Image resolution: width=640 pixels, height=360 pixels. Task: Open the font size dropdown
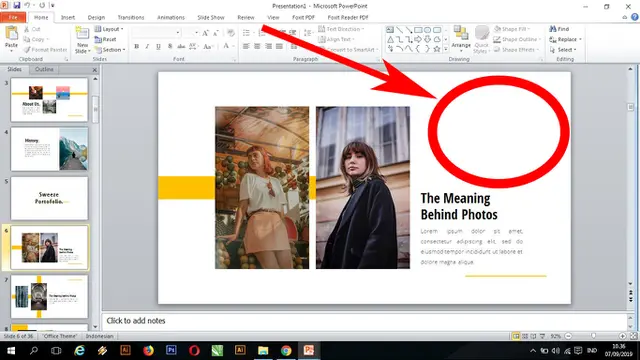click(196, 33)
